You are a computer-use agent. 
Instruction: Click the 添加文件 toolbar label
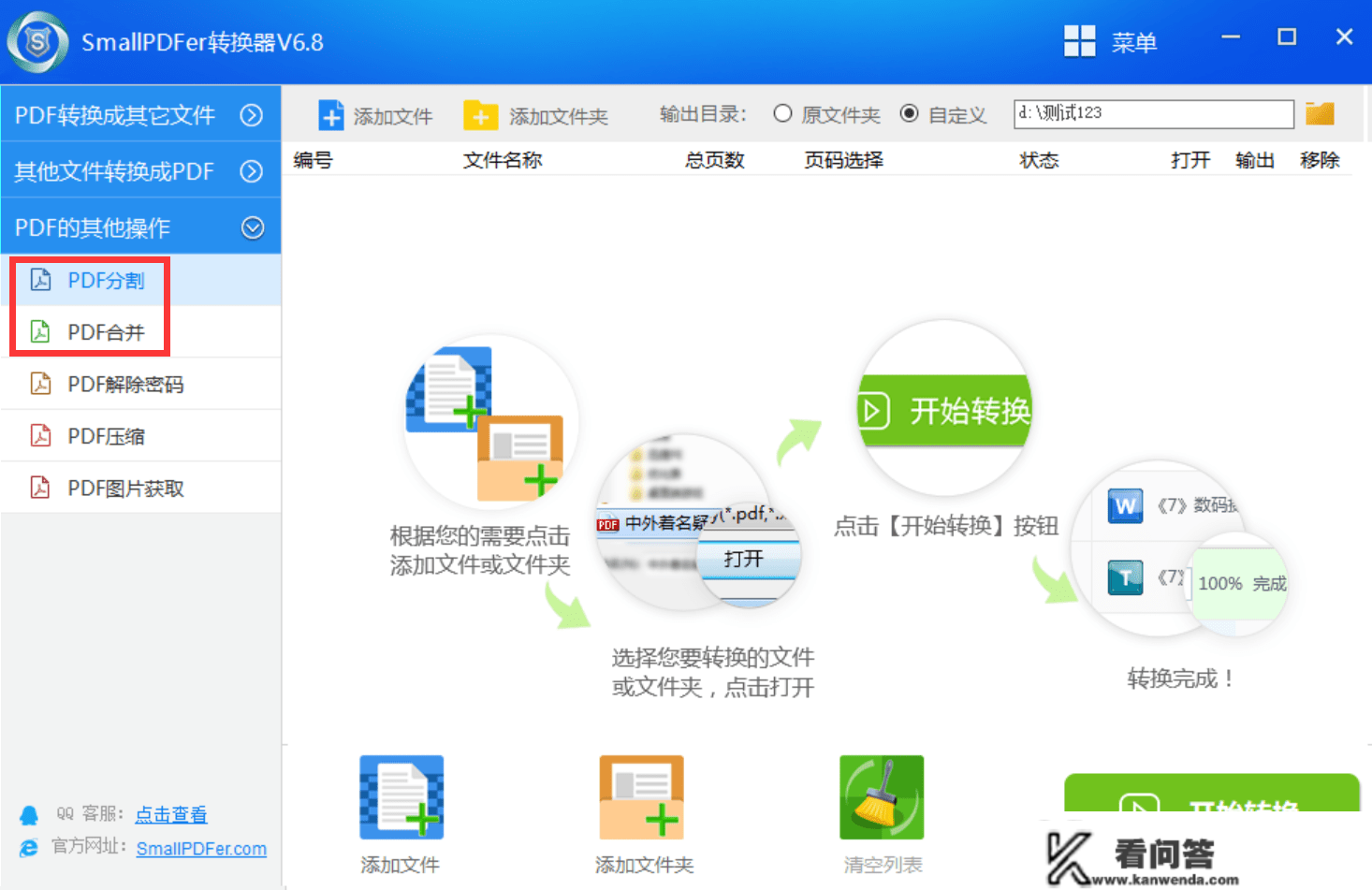pos(393,116)
